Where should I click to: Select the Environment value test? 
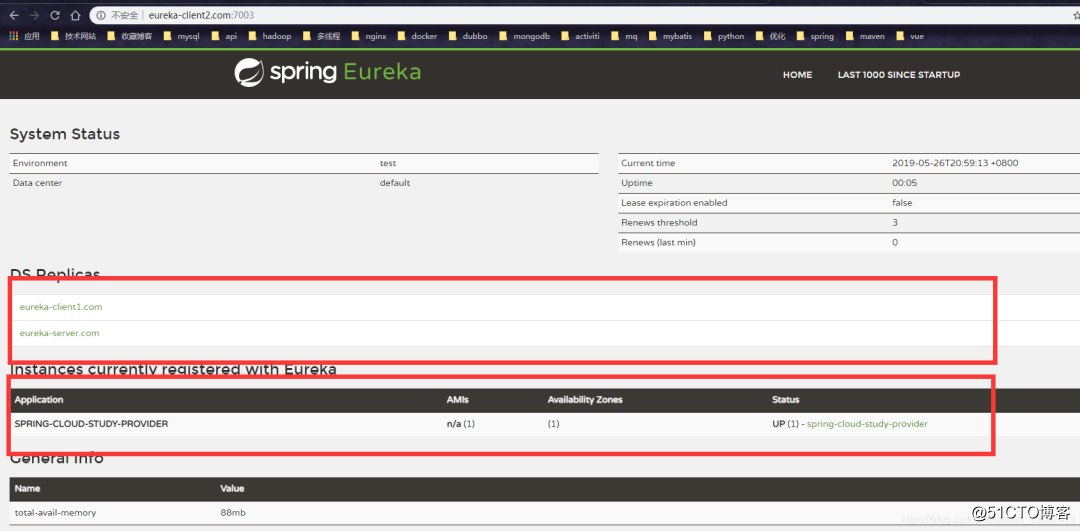click(x=388, y=163)
